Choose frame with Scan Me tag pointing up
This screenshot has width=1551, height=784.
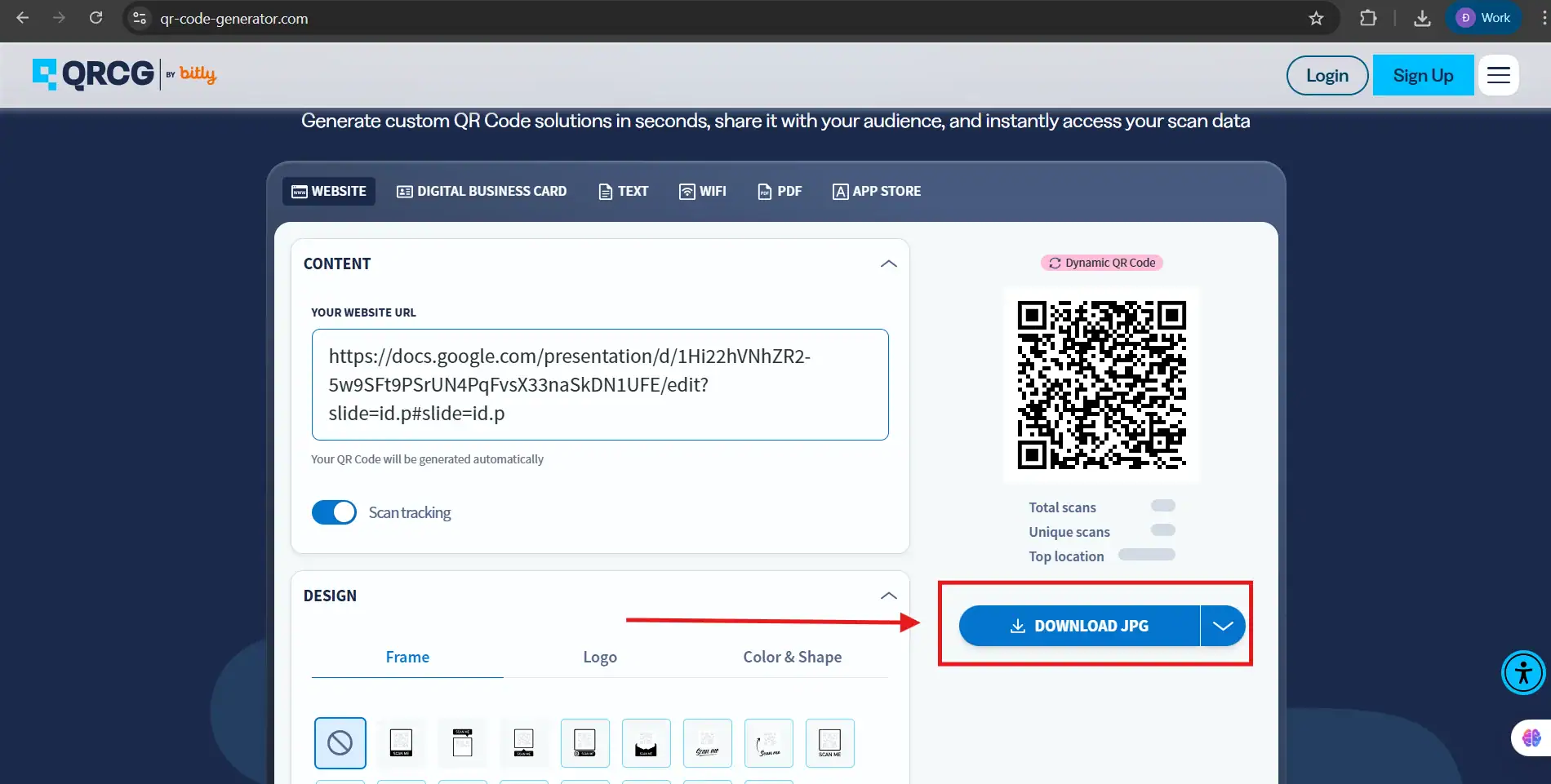tap(523, 742)
